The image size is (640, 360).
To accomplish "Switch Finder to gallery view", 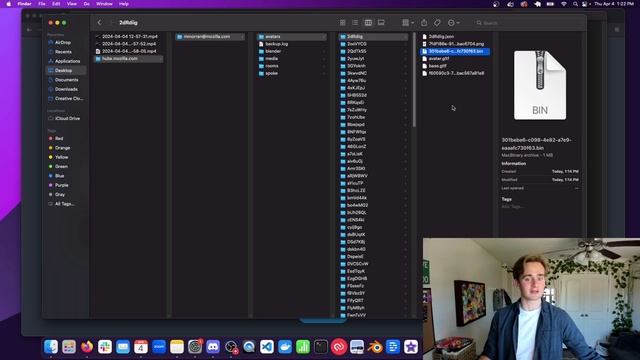I will [381, 23].
